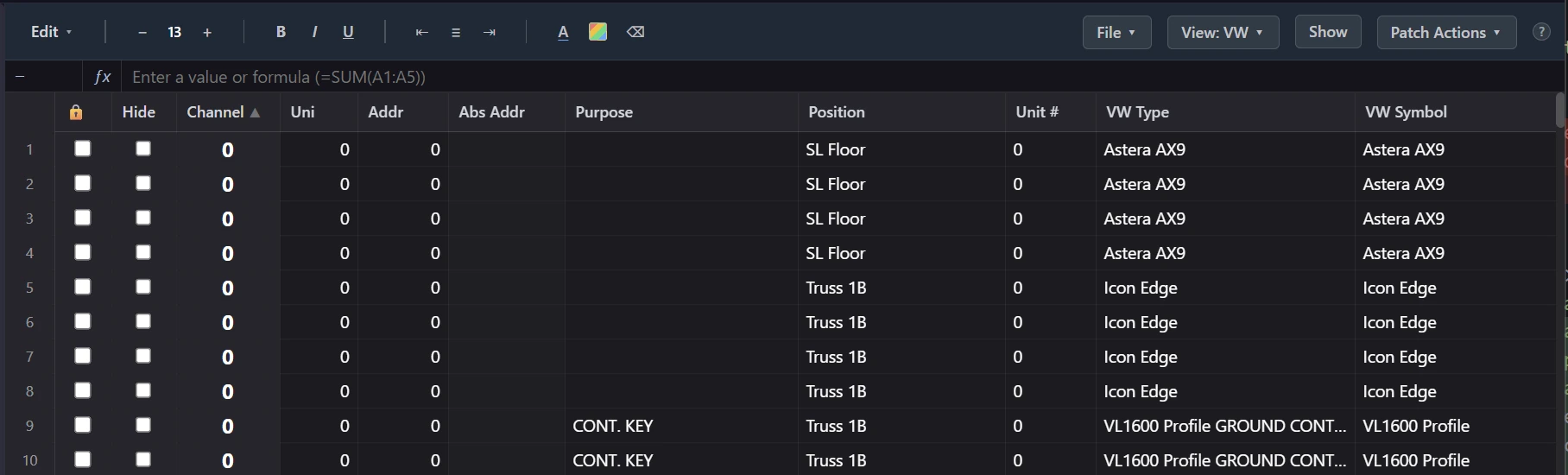Select CONT. KEY purpose in row 9
The image size is (1568, 475).
coord(681,426)
